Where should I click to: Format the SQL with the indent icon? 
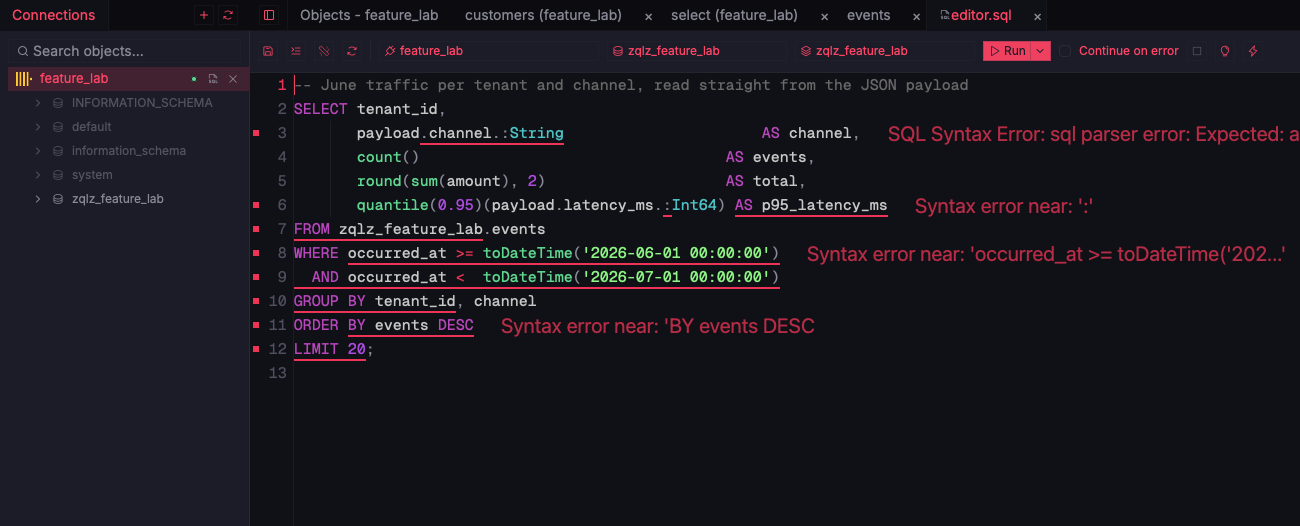pos(296,51)
